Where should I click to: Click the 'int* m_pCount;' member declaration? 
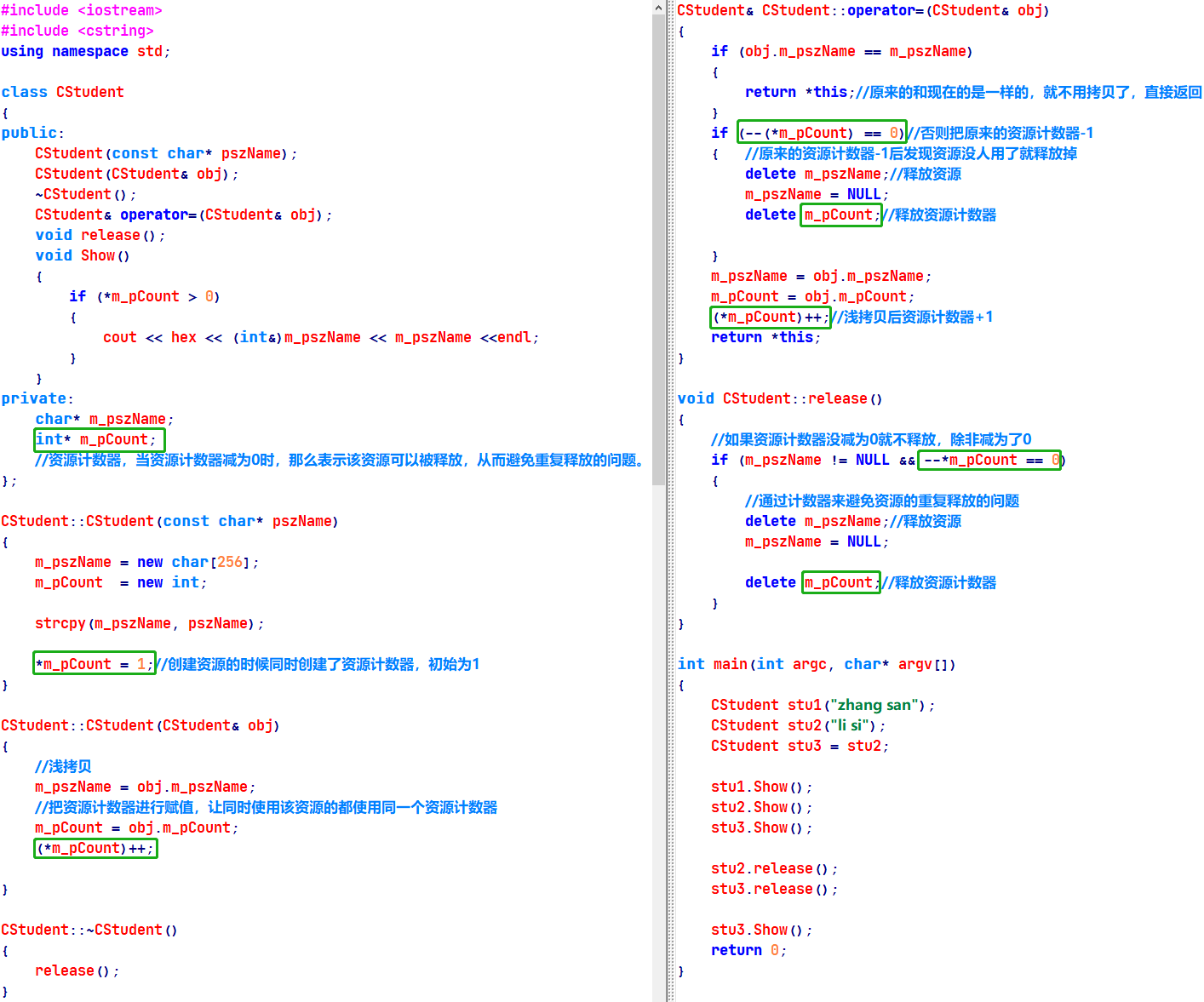(x=96, y=439)
